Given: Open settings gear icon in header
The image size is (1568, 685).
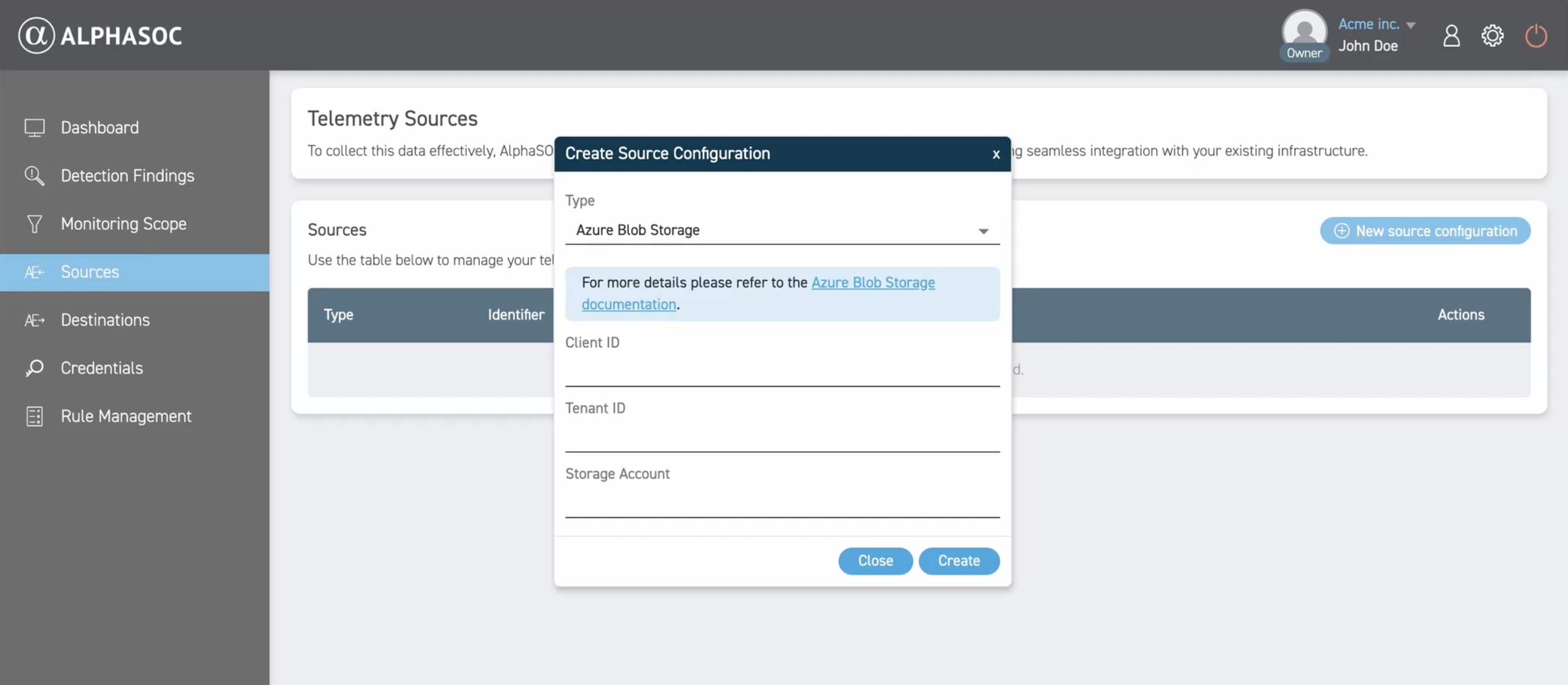Looking at the screenshot, I should 1492,35.
